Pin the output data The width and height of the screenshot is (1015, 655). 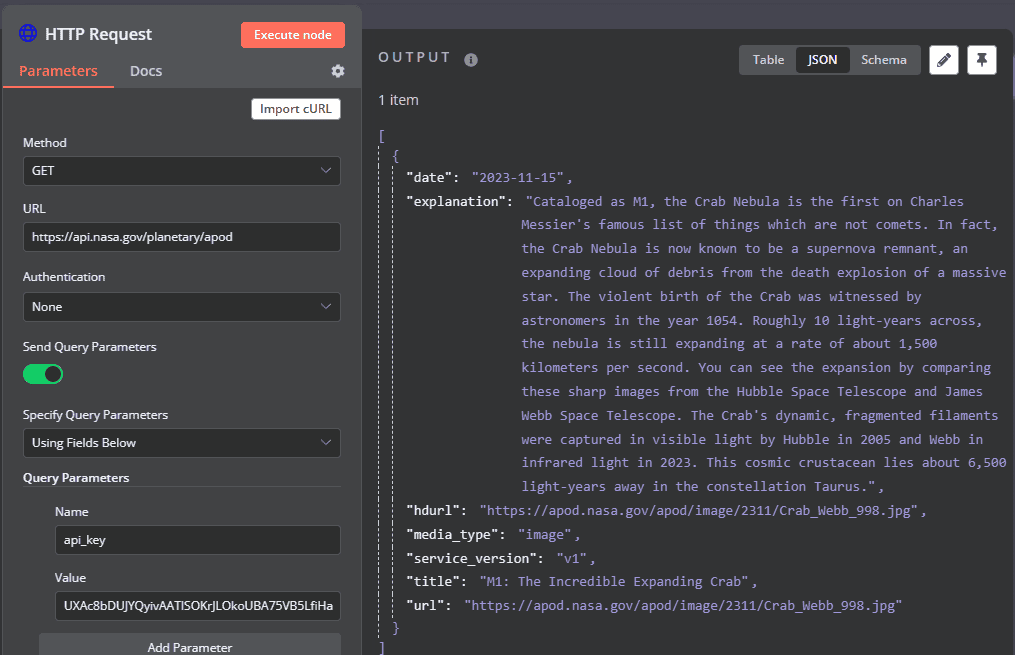click(x=981, y=59)
